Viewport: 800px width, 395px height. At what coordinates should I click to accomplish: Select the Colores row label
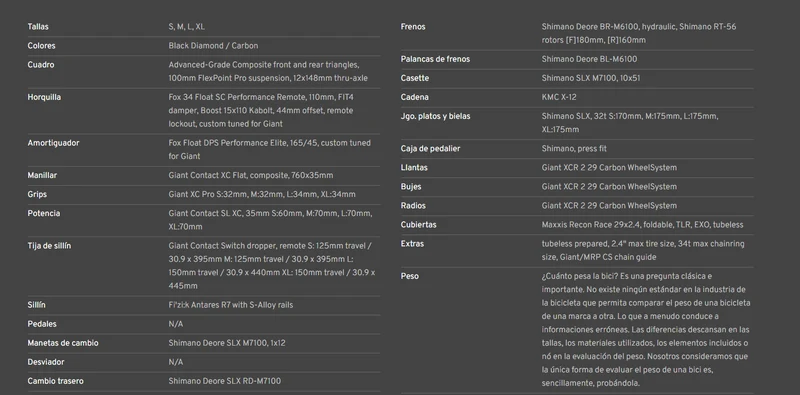point(41,45)
